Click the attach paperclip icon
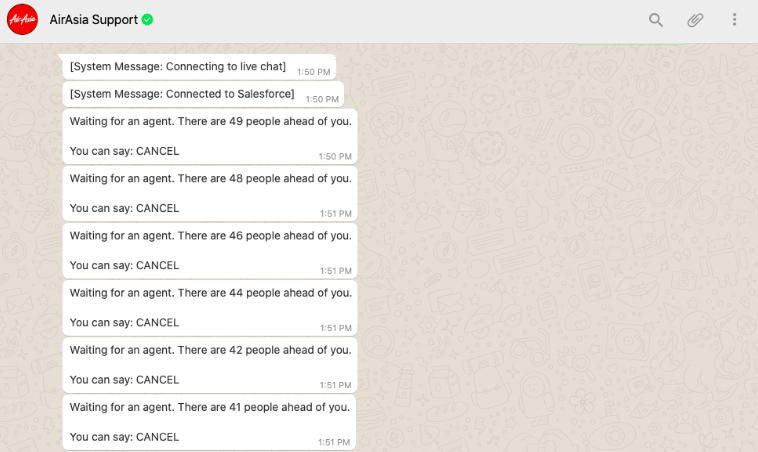 pyautogui.click(x=695, y=20)
